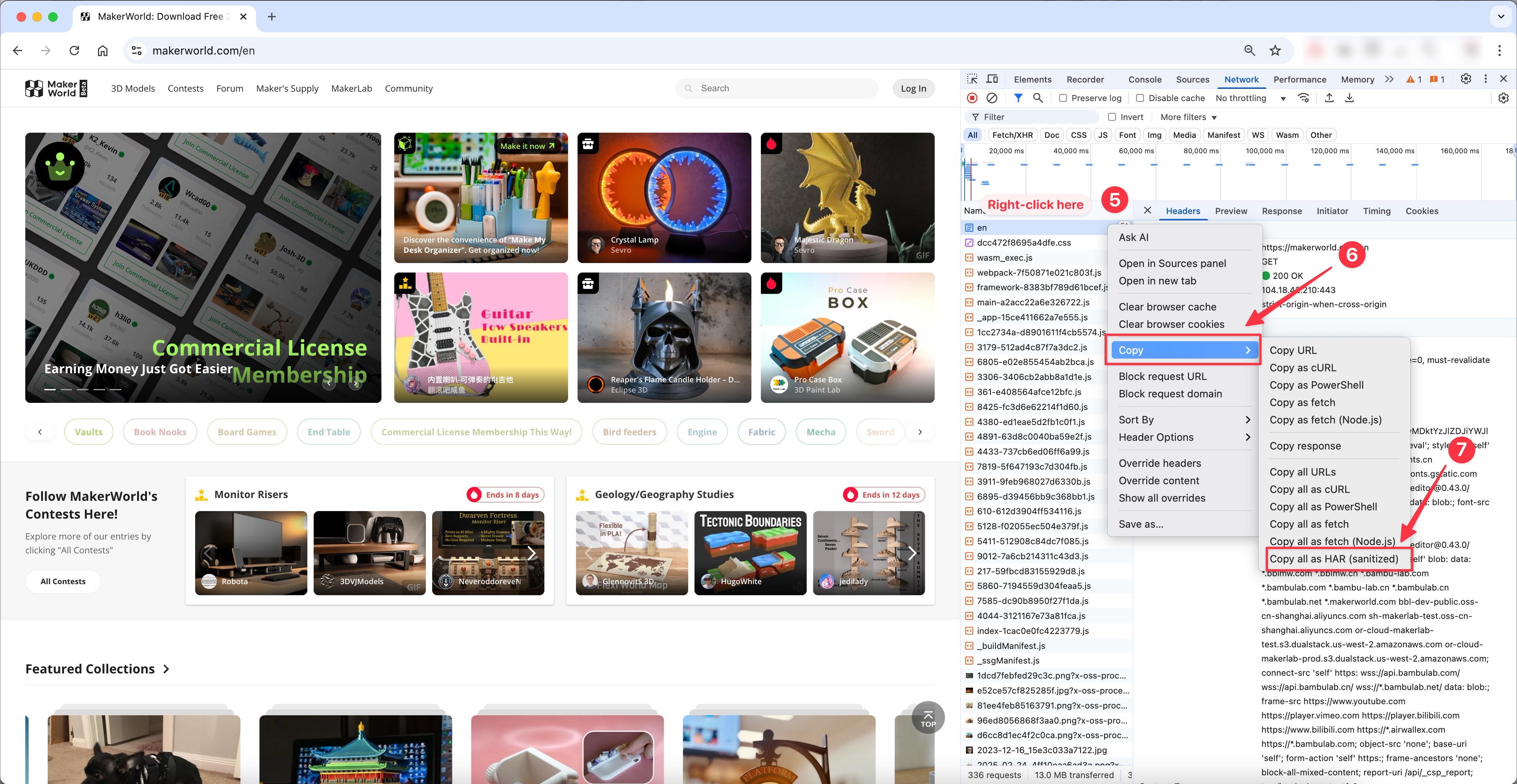Screen dimensions: 1517x784
Task: Enable the Disable cache checkbox
Action: tap(1140, 98)
